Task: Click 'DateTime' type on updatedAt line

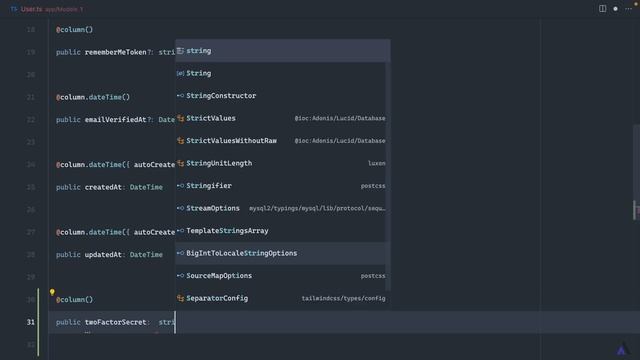Action: point(146,254)
